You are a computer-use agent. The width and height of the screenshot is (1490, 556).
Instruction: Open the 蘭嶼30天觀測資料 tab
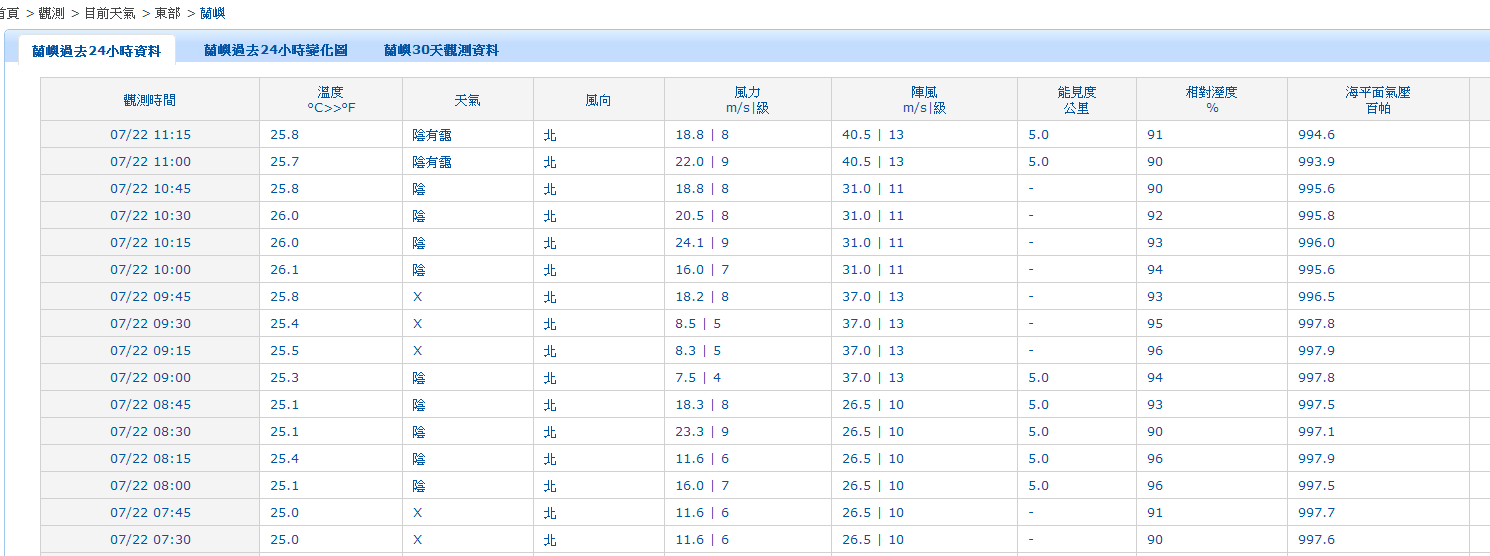click(x=441, y=50)
